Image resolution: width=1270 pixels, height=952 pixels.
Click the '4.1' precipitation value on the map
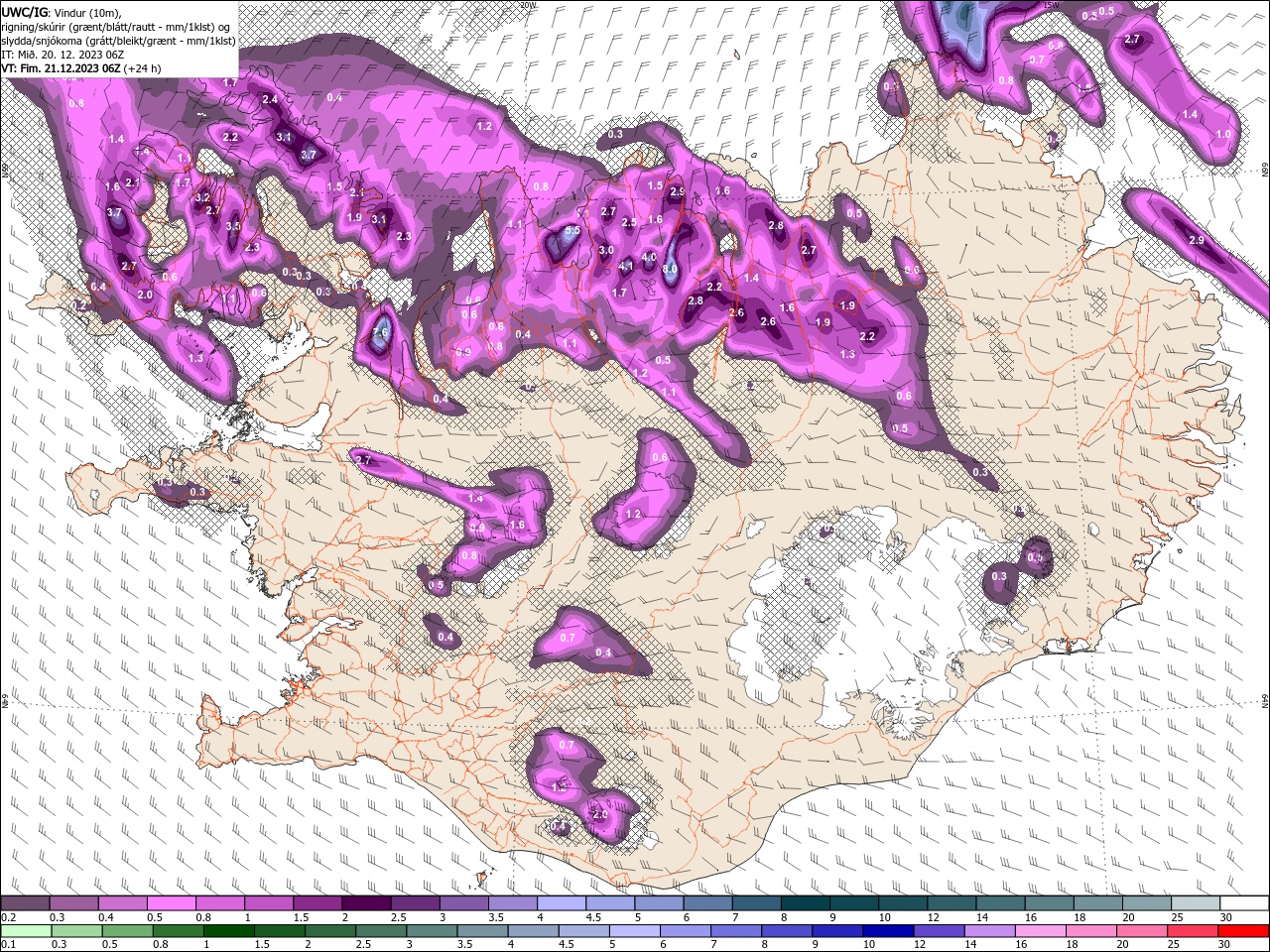(x=626, y=267)
